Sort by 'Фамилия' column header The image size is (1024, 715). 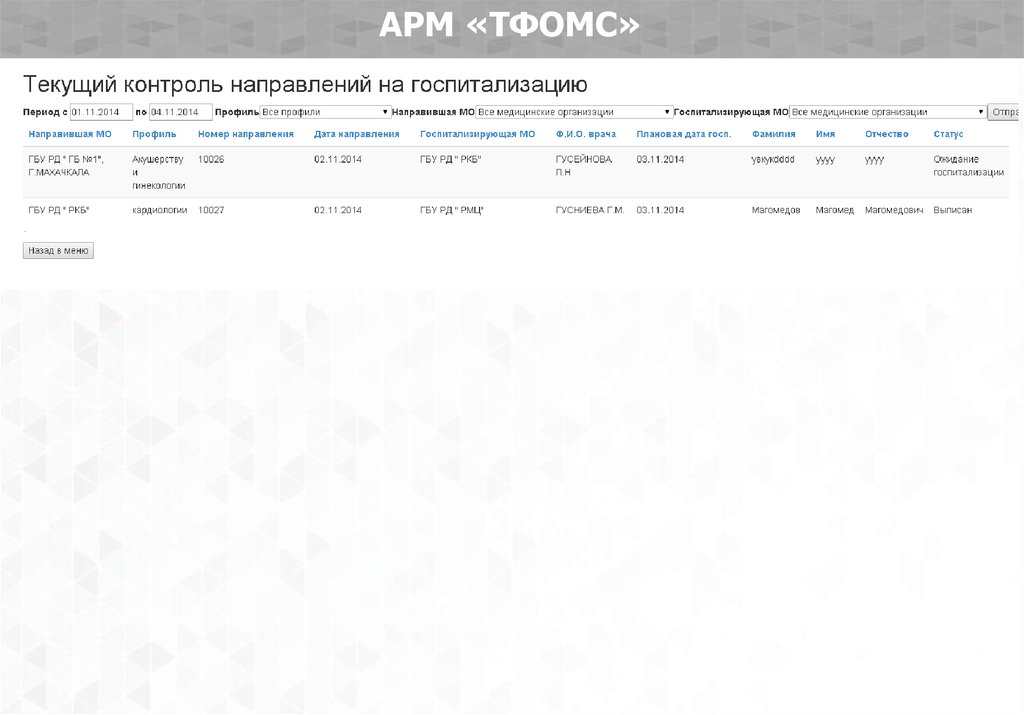(x=773, y=134)
